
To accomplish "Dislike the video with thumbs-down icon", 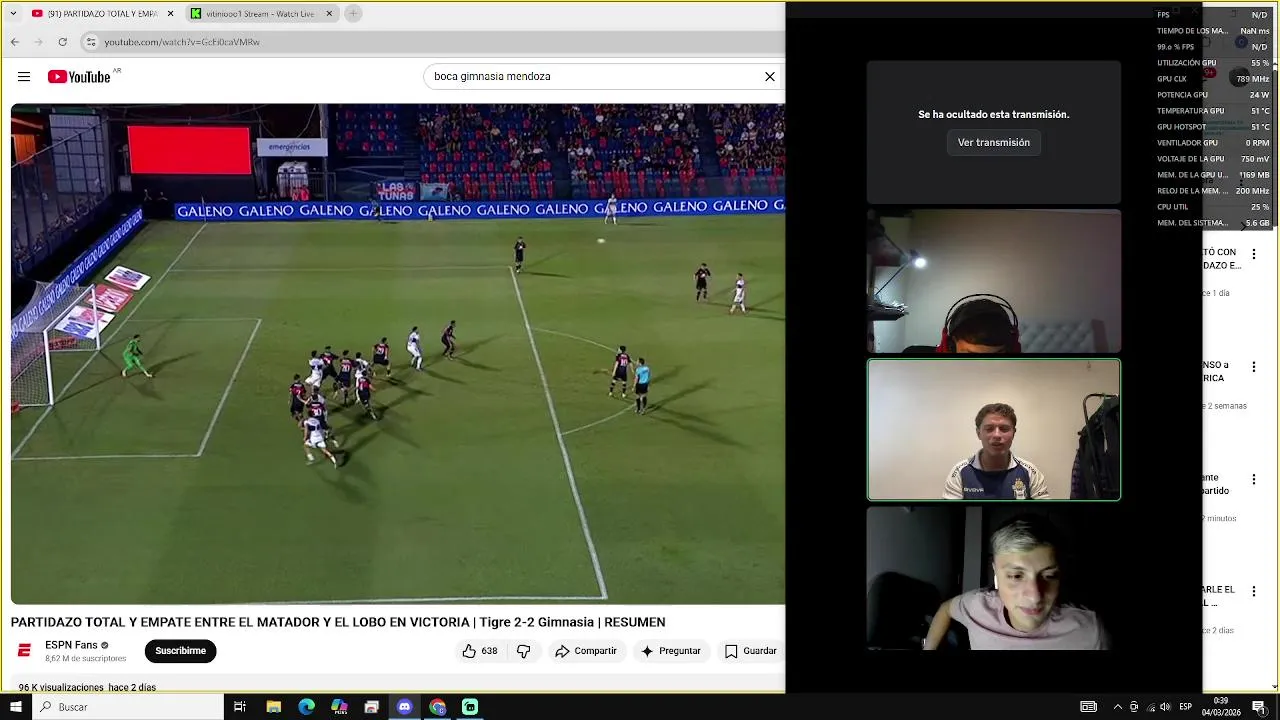I will 523,651.
